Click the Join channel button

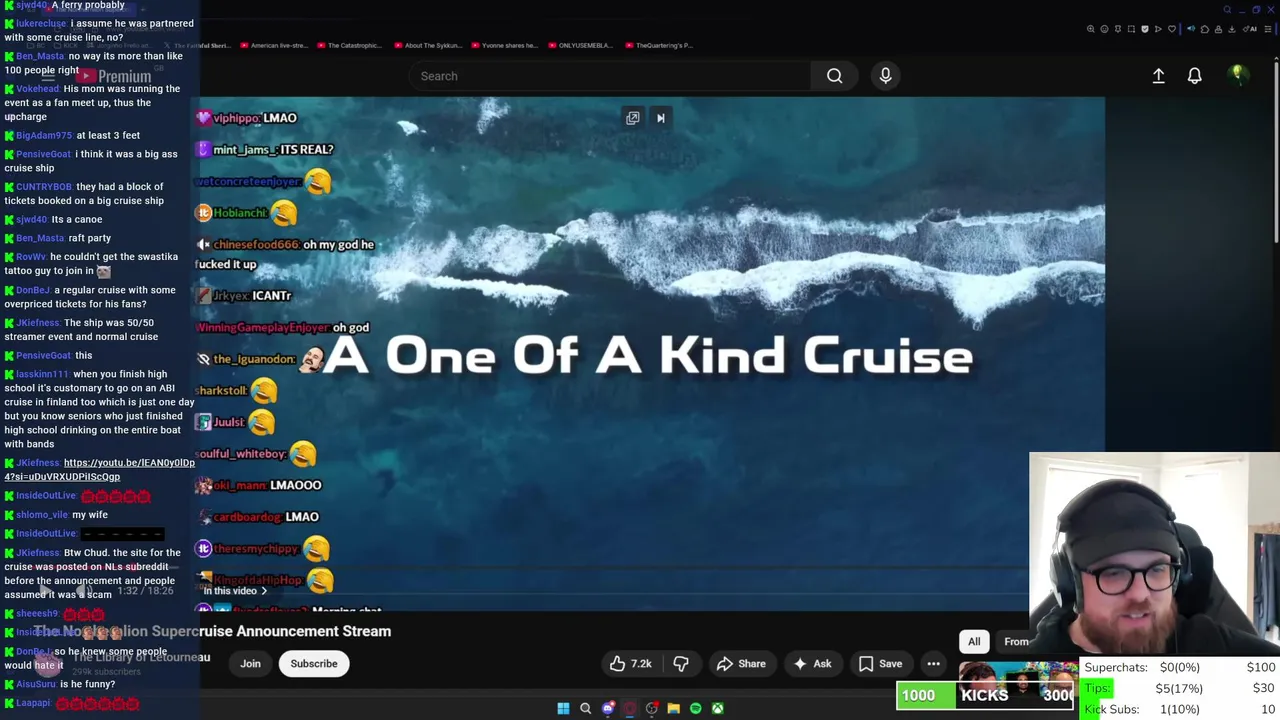coord(250,664)
